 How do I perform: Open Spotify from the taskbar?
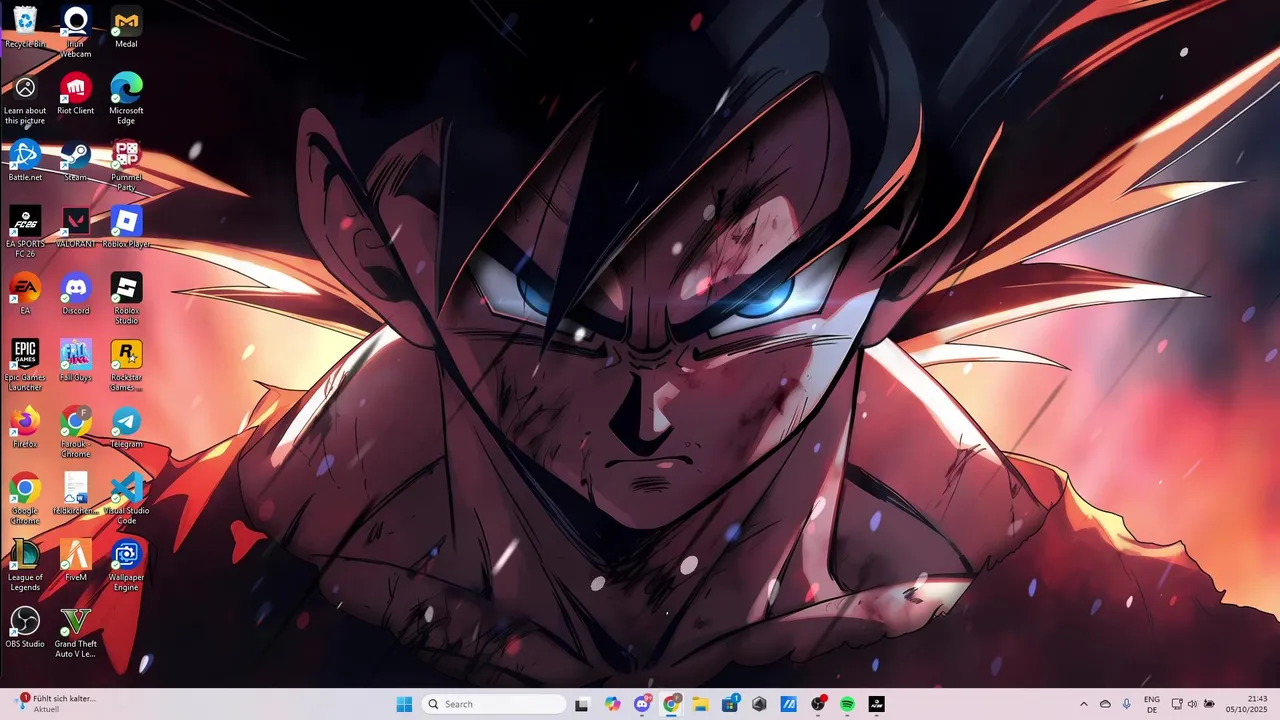pyautogui.click(x=847, y=704)
